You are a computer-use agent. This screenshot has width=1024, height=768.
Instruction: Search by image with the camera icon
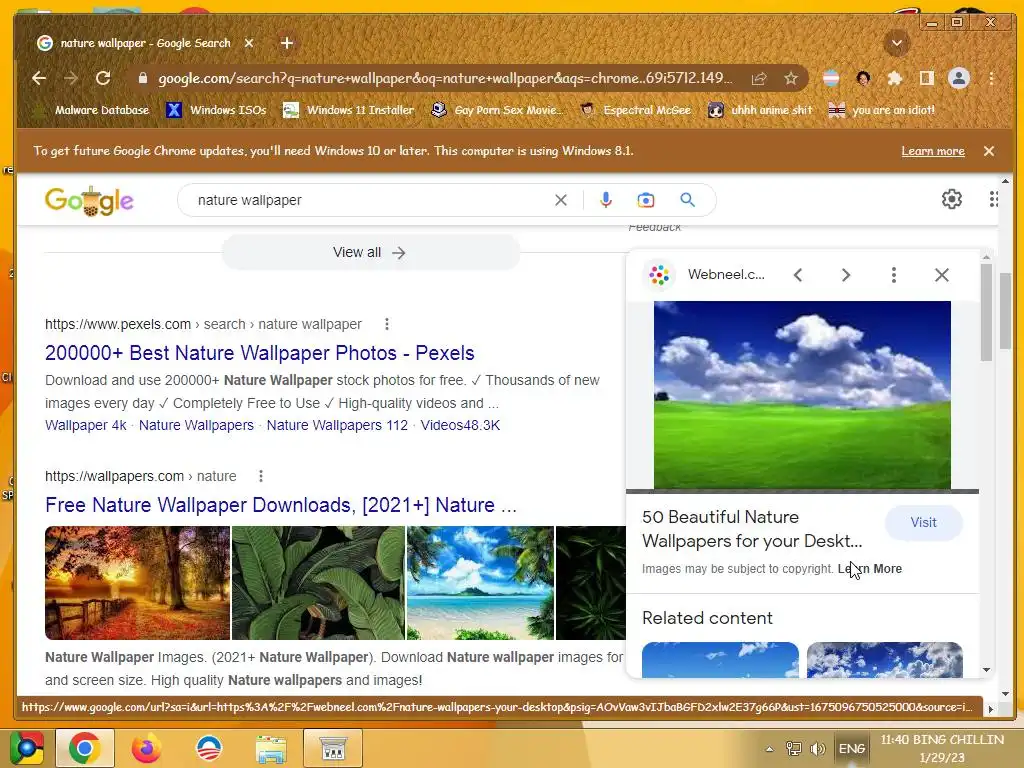[646, 200]
